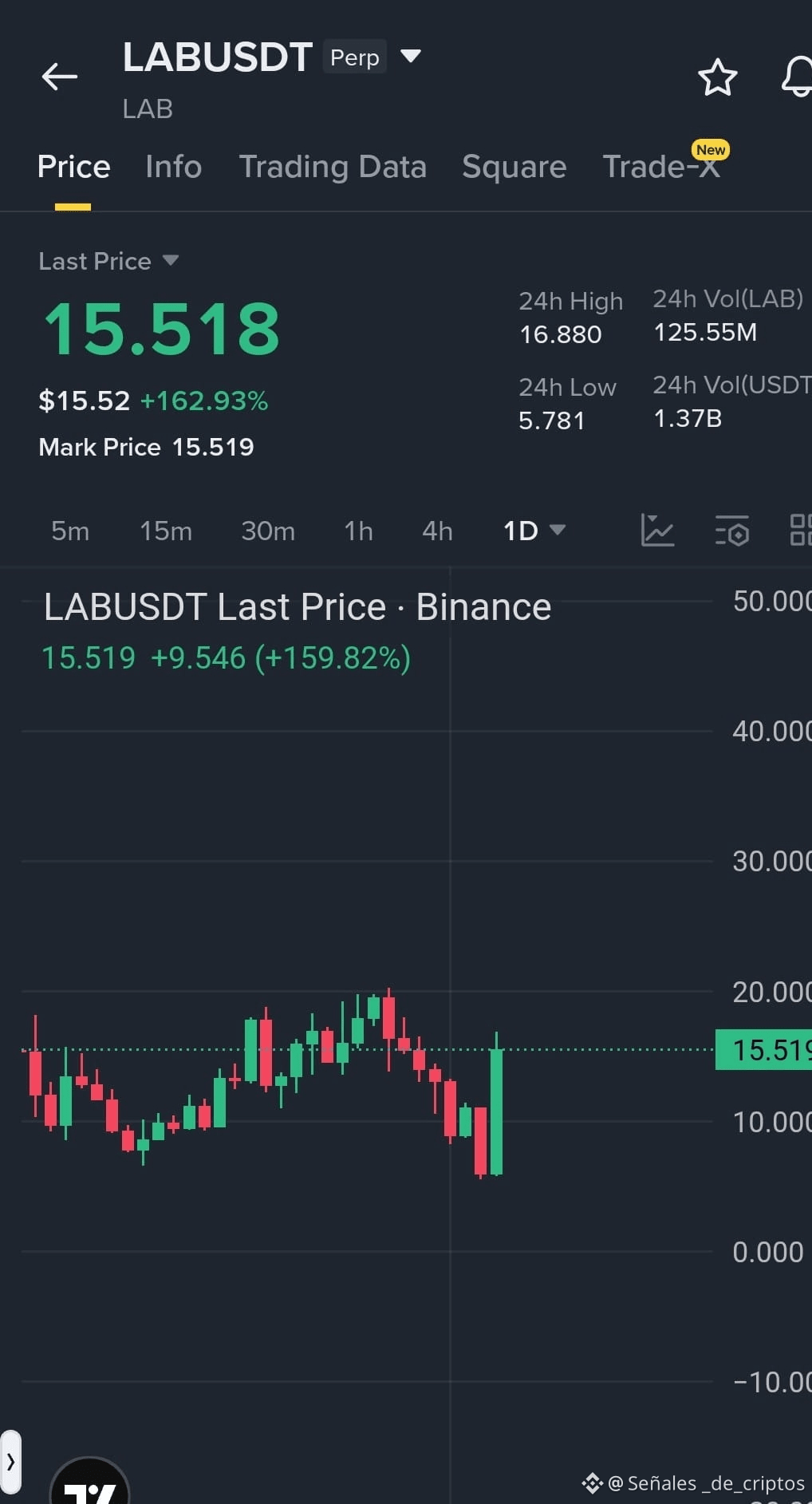The image size is (812, 1504).
Task: Tap the Mark Price 15.519 text
Action: tap(146, 447)
